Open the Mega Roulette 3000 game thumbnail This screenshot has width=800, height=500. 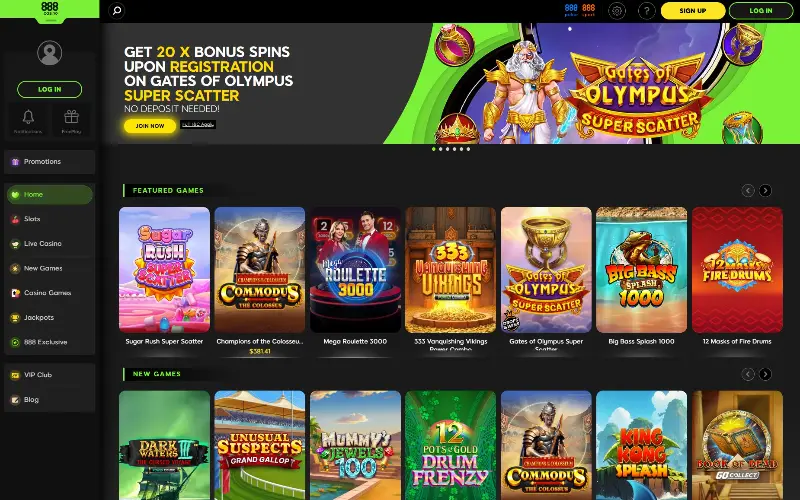[x=355, y=270]
